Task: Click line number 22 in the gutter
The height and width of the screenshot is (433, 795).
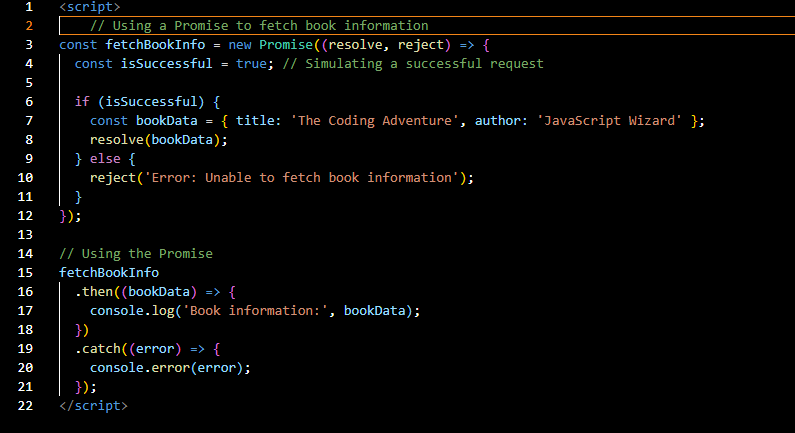Action: coord(25,406)
